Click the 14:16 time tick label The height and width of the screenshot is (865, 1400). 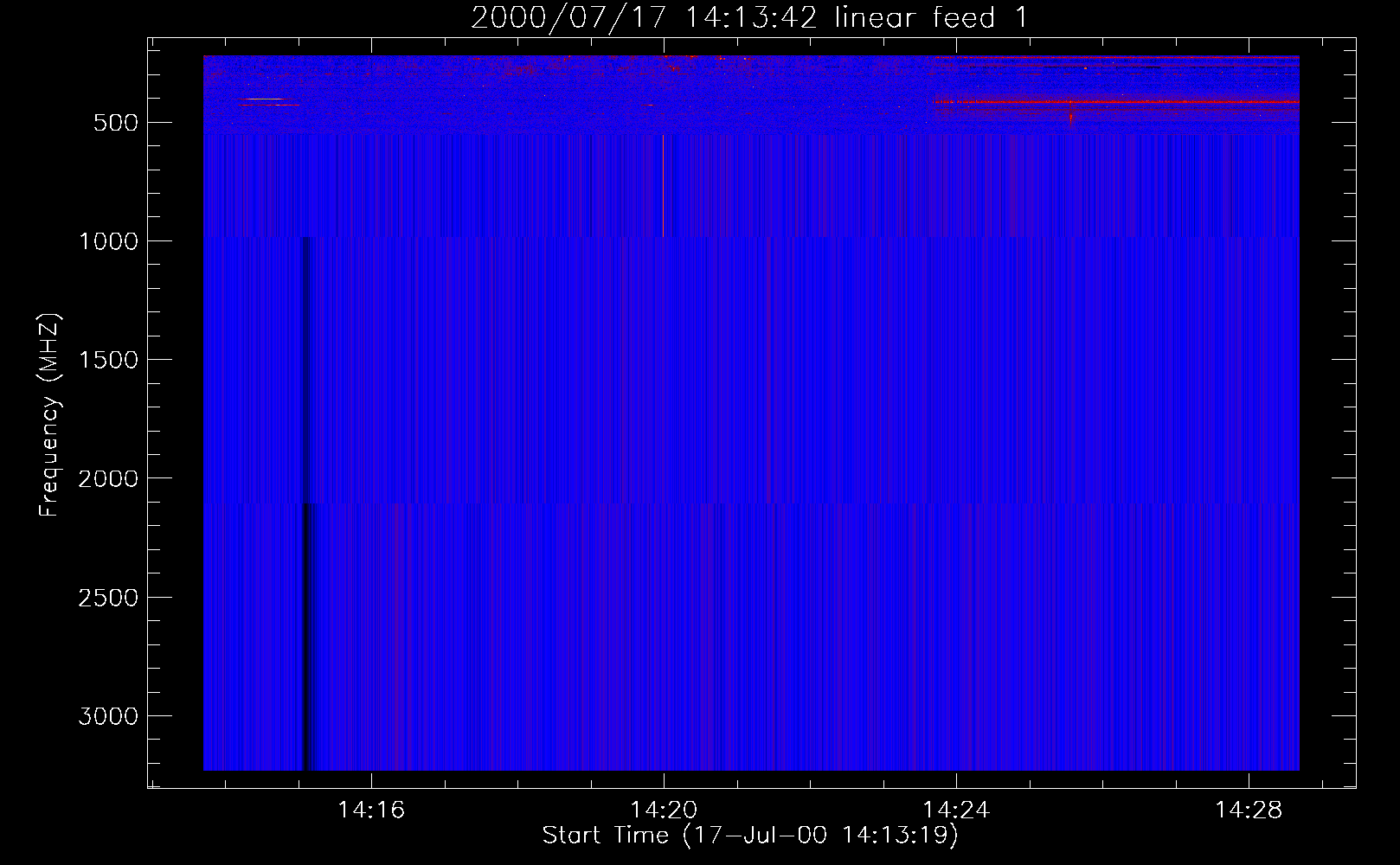[x=371, y=811]
